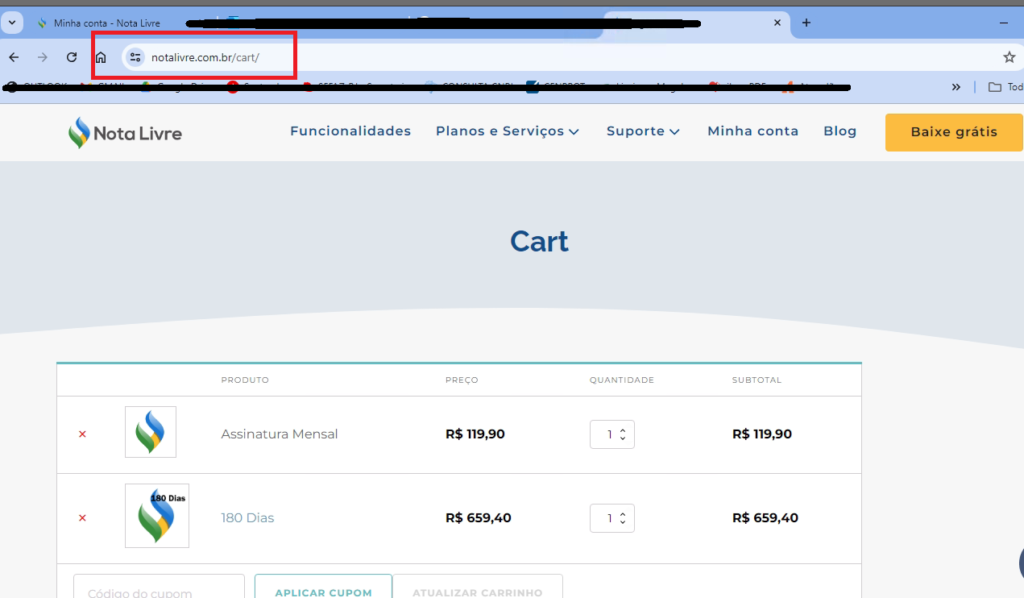Image resolution: width=1024 pixels, height=598 pixels.
Task: Click the Nota Livre logo in header
Action: 125,132
